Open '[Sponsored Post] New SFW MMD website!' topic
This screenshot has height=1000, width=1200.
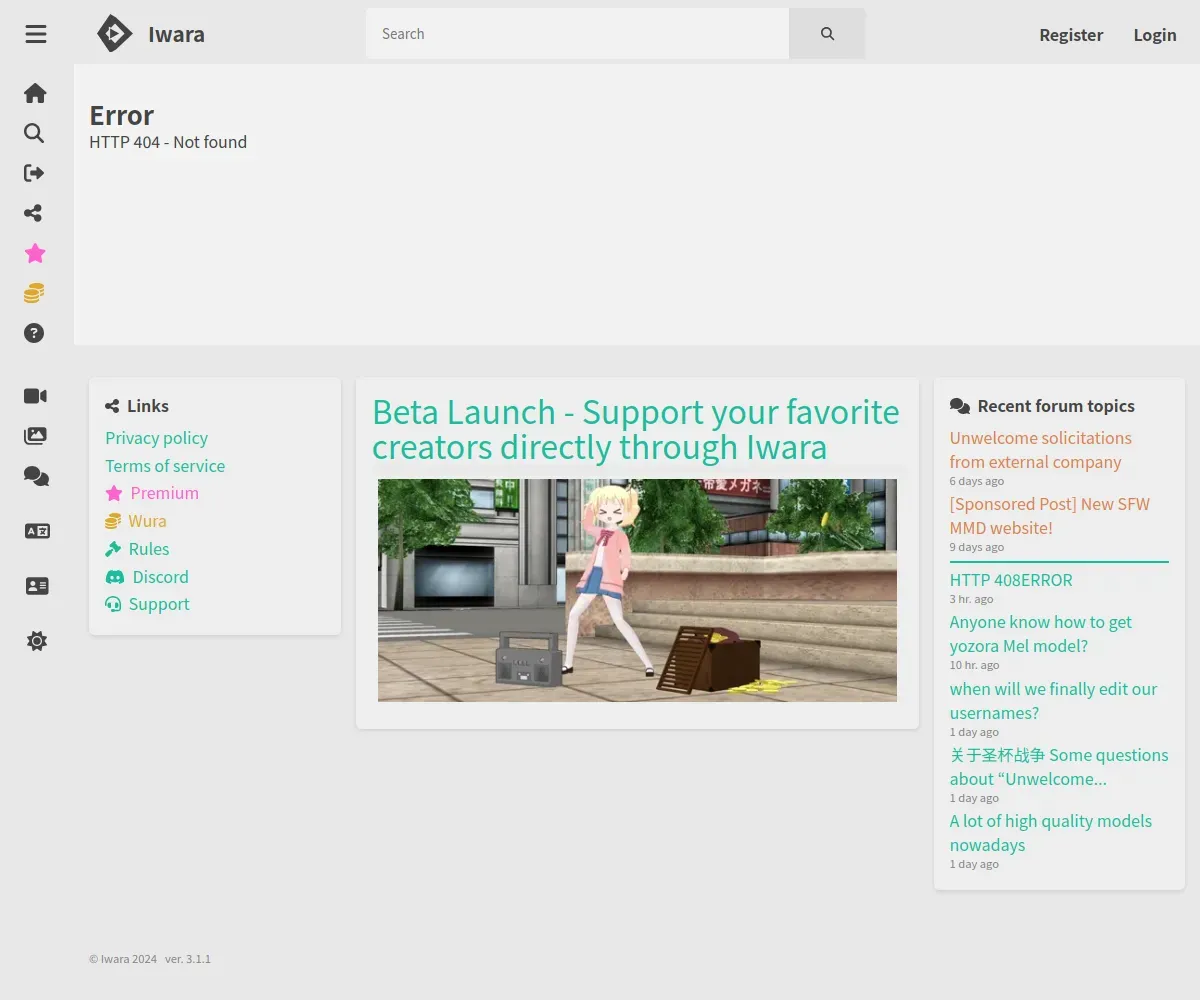point(1050,516)
